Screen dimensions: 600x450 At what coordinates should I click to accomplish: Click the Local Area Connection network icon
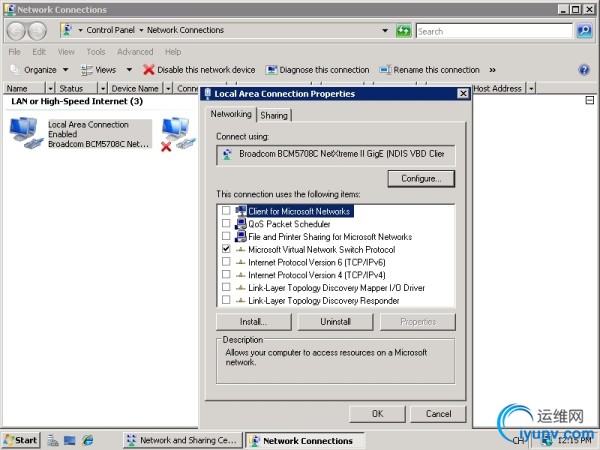click(26, 133)
